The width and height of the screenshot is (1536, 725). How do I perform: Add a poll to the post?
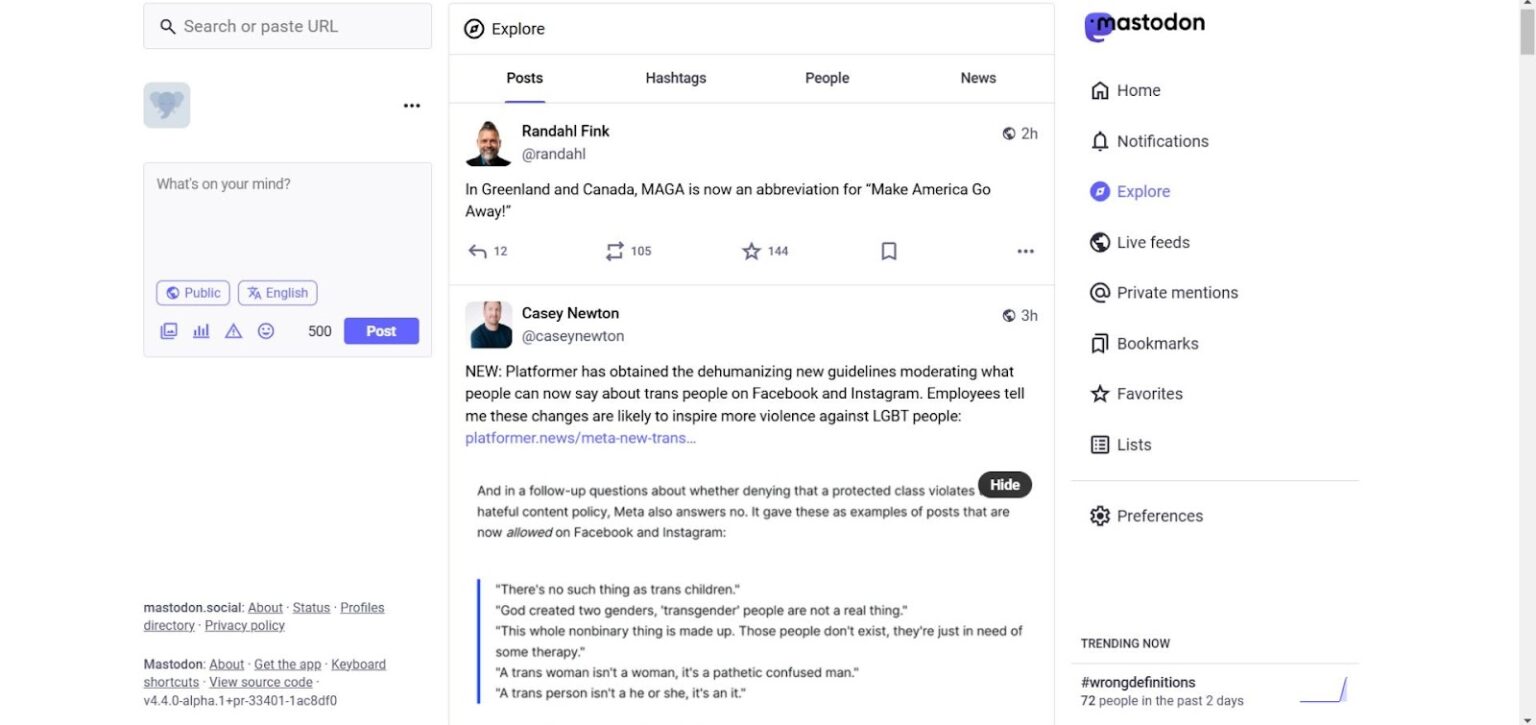point(201,331)
